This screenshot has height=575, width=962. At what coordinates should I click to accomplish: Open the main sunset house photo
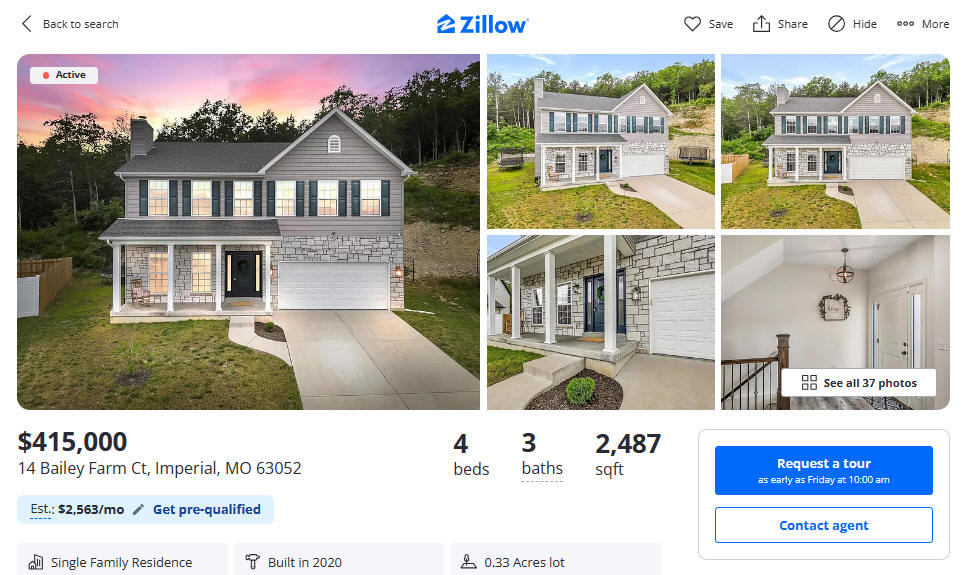click(x=248, y=232)
